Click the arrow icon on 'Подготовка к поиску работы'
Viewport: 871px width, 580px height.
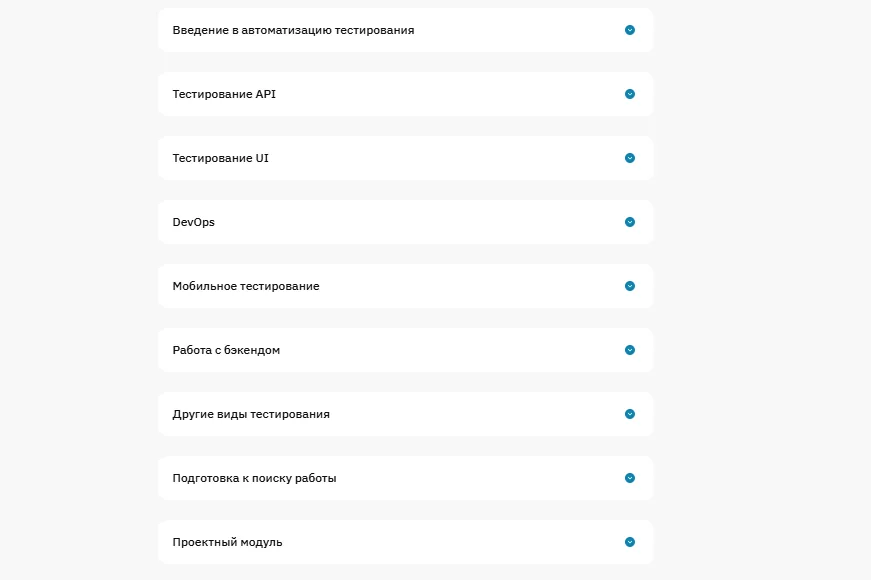[x=629, y=477]
